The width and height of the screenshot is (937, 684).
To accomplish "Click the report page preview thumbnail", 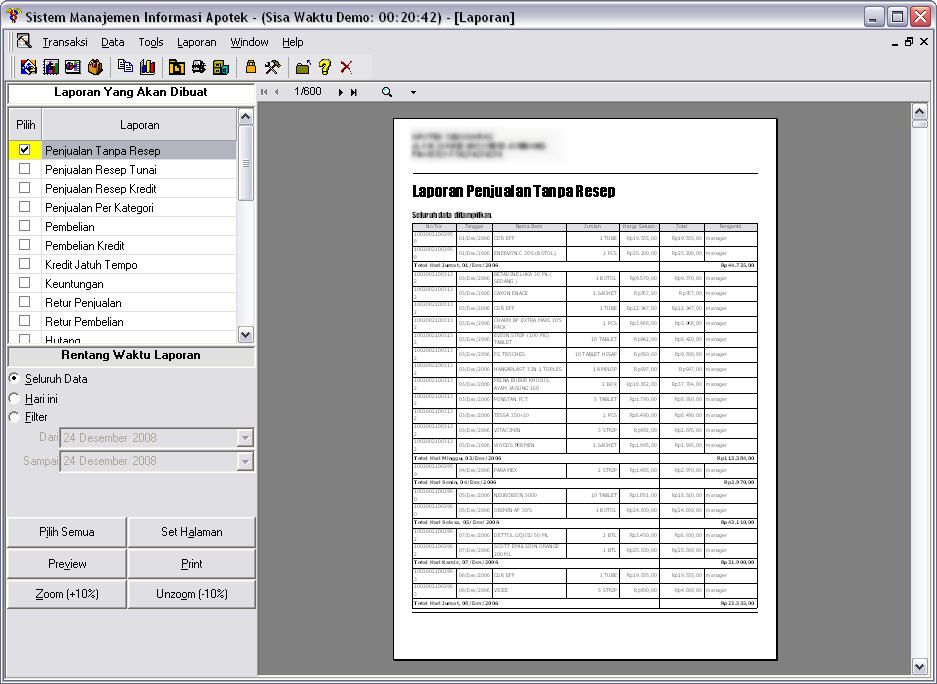I will (585, 389).
